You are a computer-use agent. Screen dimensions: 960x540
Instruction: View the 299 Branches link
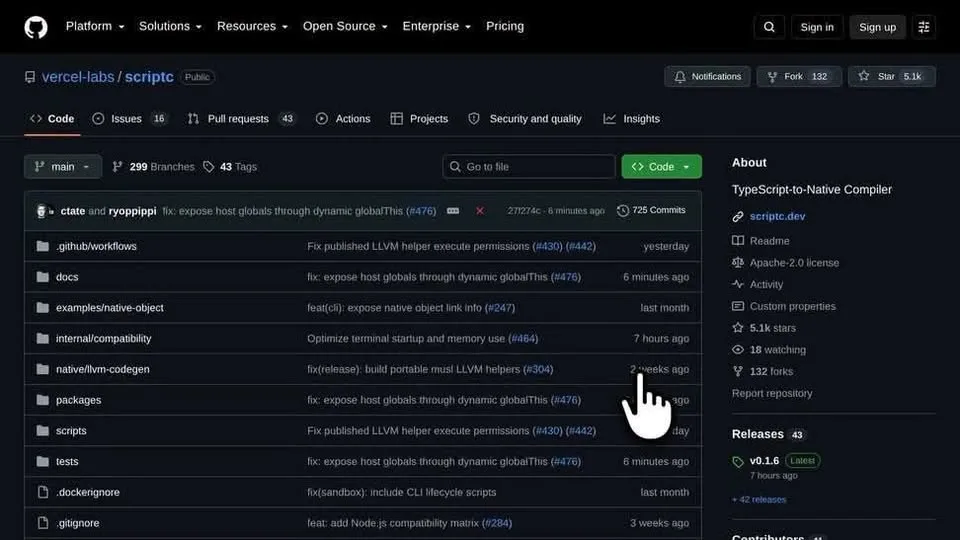coord(154,167)
